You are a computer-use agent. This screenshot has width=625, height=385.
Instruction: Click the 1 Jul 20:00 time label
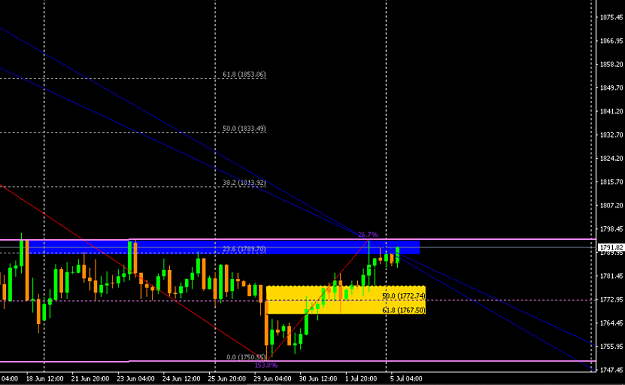pyautogui.click(x=361, y=378)
